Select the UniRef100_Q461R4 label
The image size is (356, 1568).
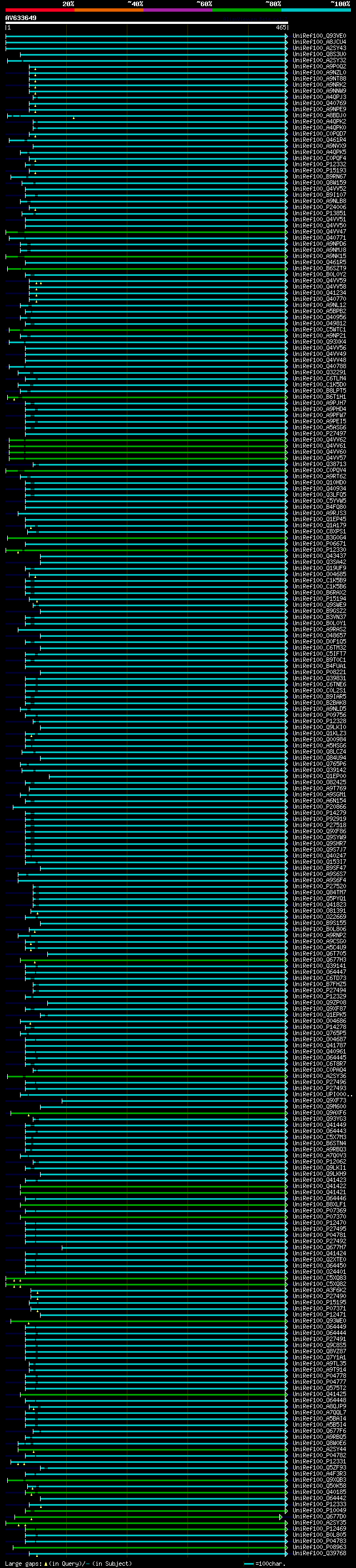[x=319, y=140]
